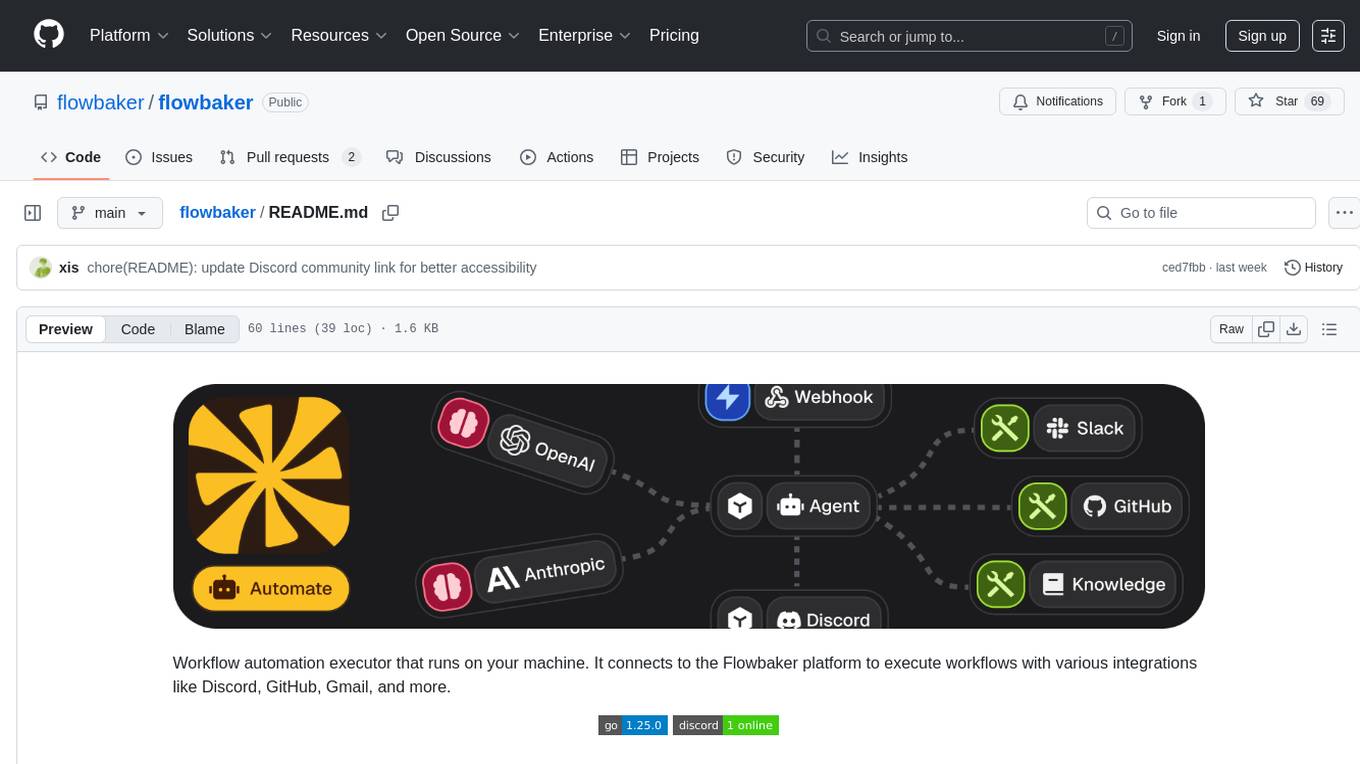Expand the Resources menu
Screen dimensions: 1360x764
tap(339, 35)
